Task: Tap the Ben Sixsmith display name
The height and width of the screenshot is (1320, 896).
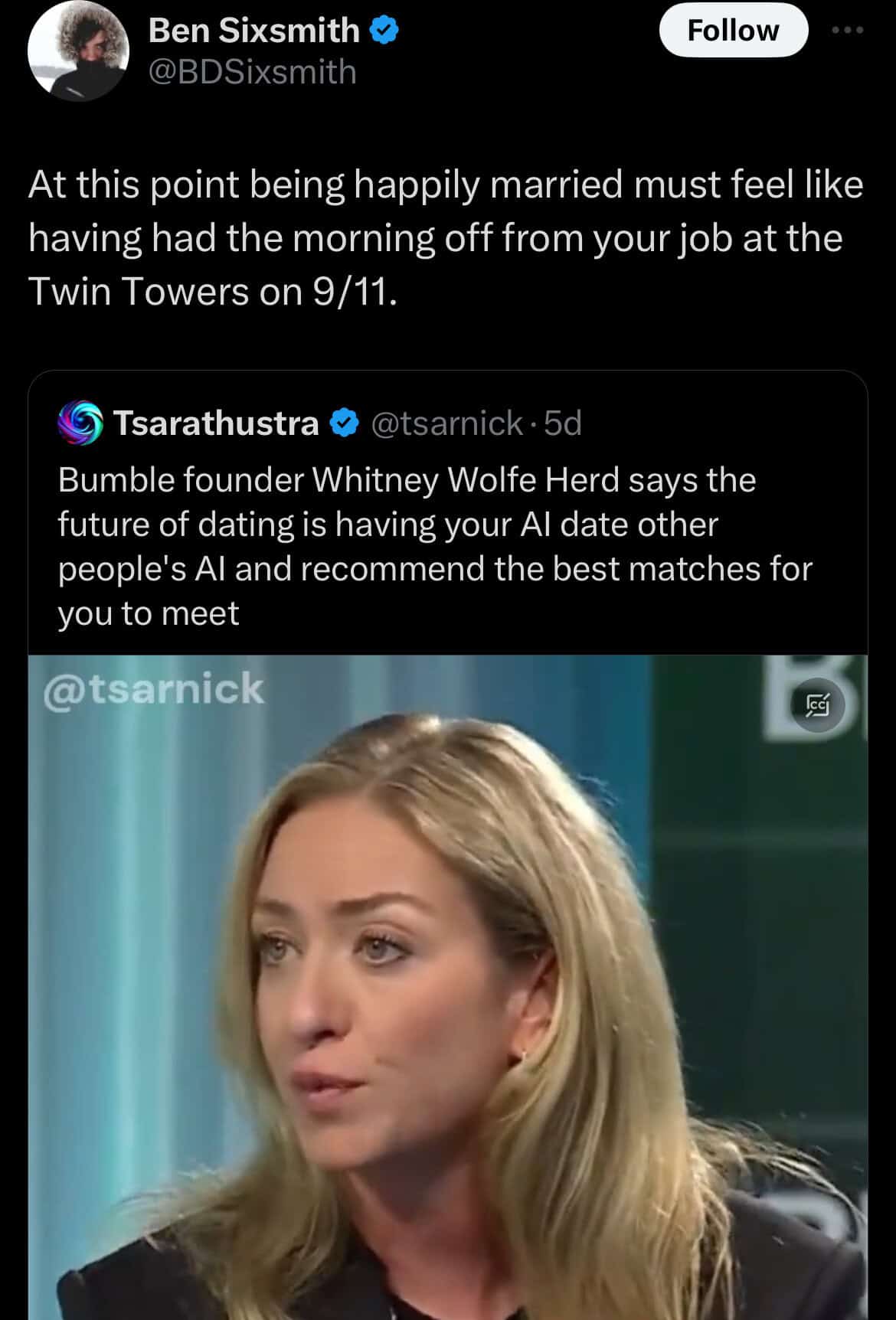Action: pyautogui.click(x=253, y=31)
